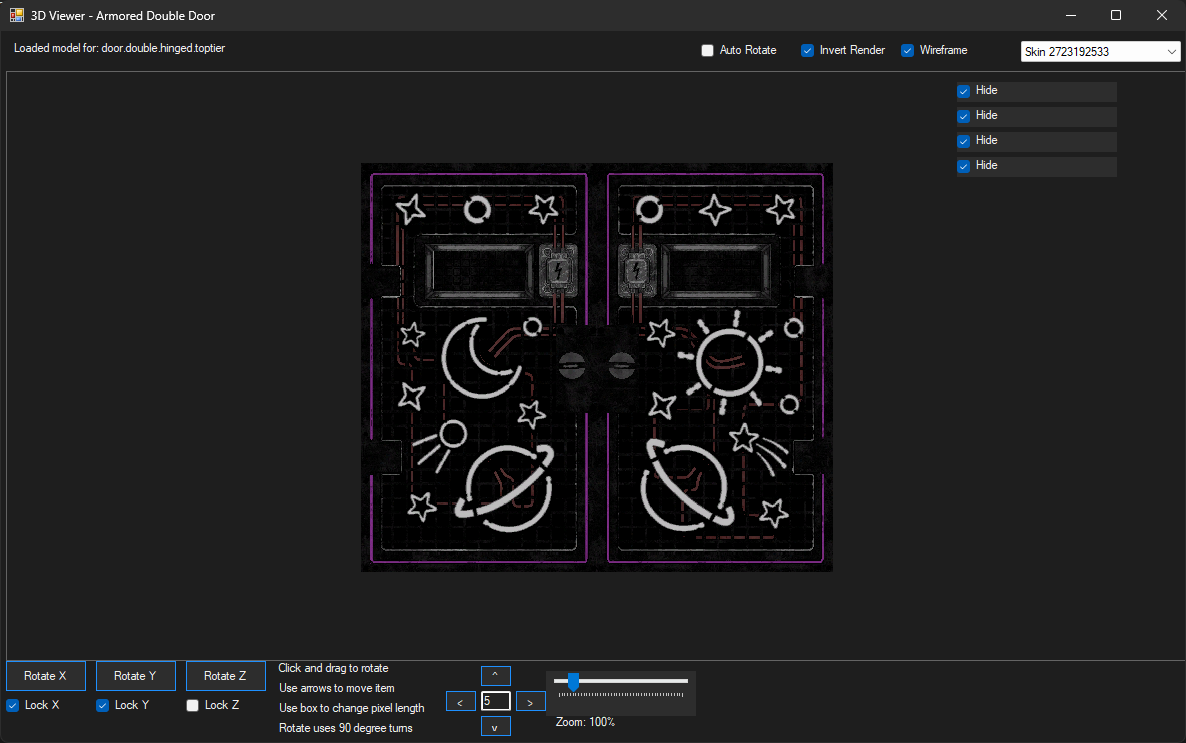The image size is (1186, 743).
Task: Click the Rotate Z button
Action: 225,676
